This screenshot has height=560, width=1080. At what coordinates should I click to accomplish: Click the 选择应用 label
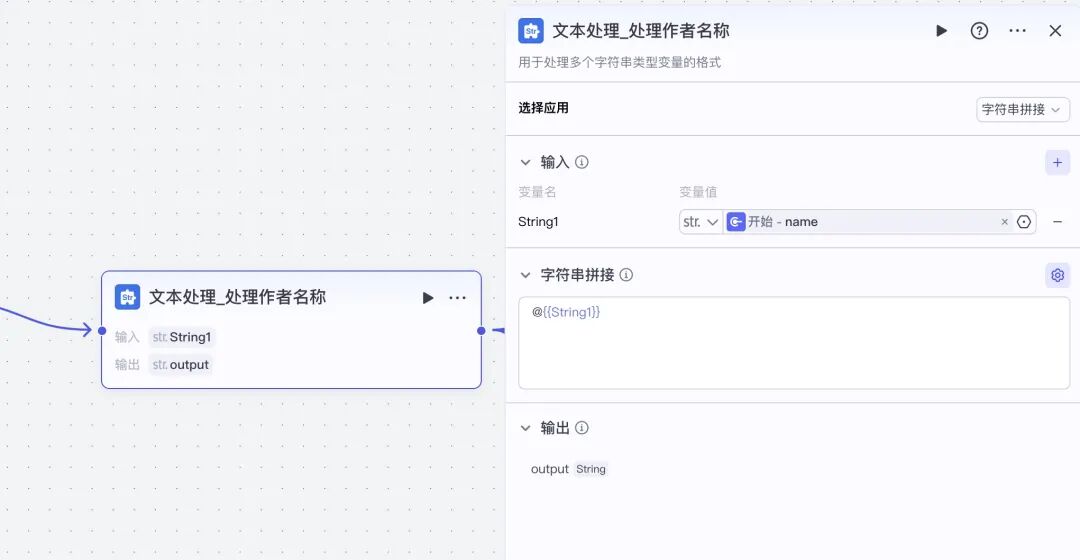pyautogui.click(x=543, y=108)
